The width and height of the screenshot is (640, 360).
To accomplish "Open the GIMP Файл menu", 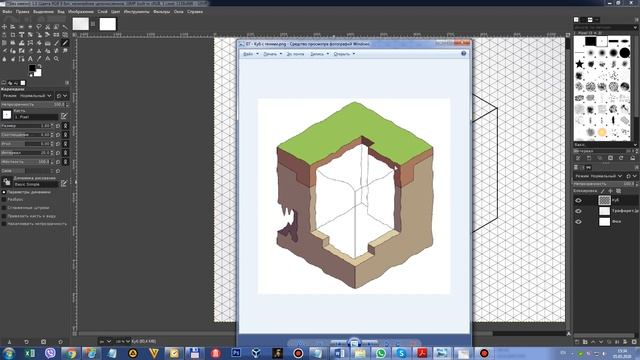I will [x=7, y=12].
